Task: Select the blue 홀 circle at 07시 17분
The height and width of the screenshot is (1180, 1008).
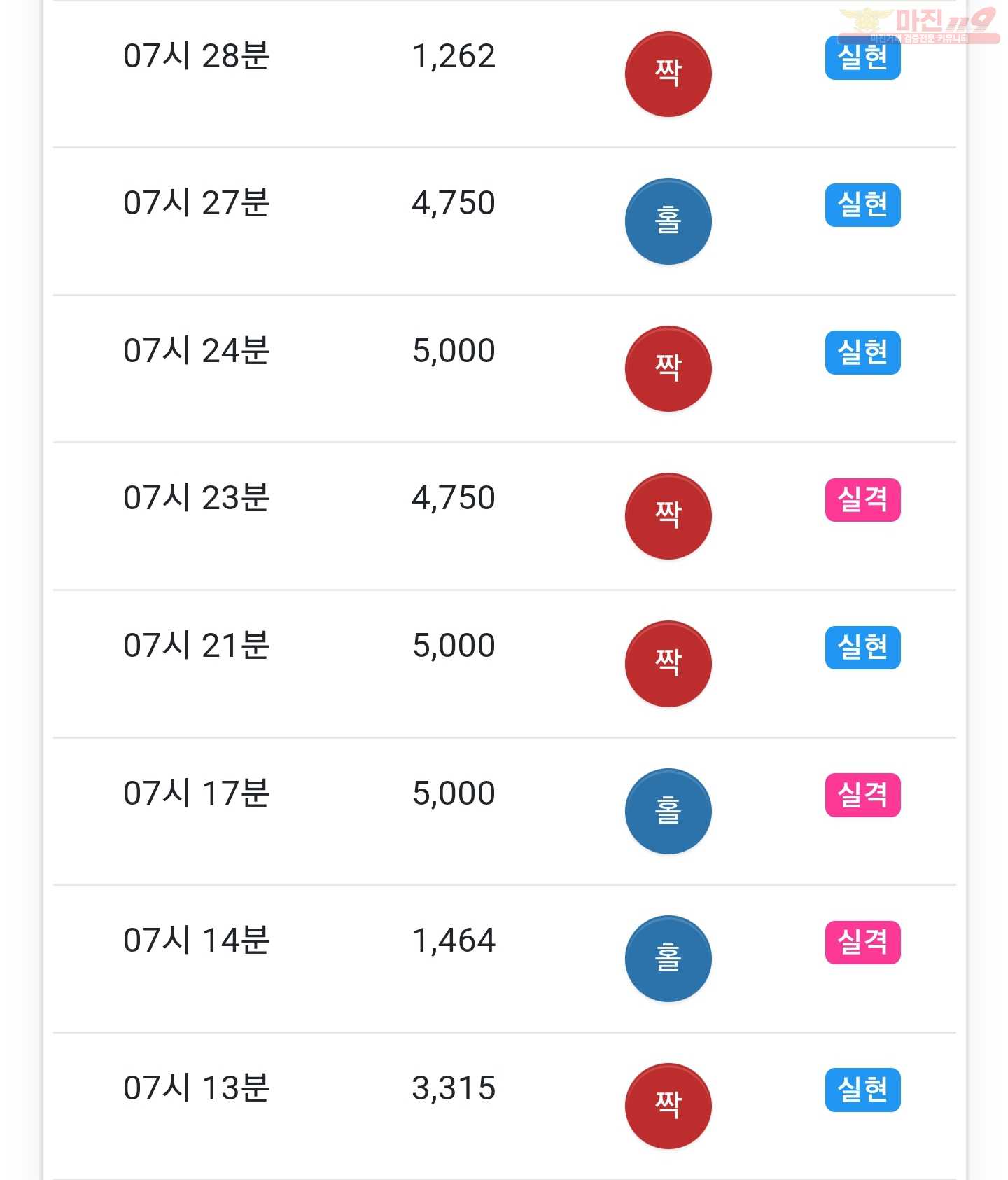Action: 668,811
